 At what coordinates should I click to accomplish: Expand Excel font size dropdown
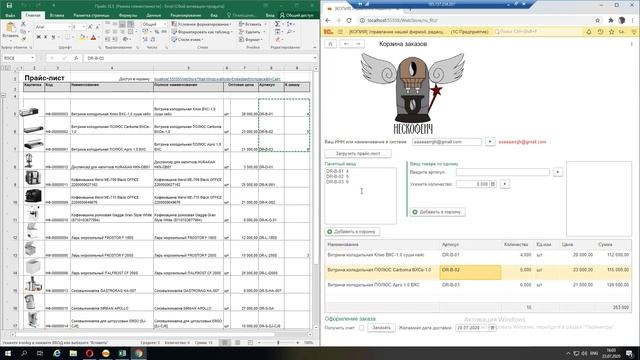pos(84,27)
